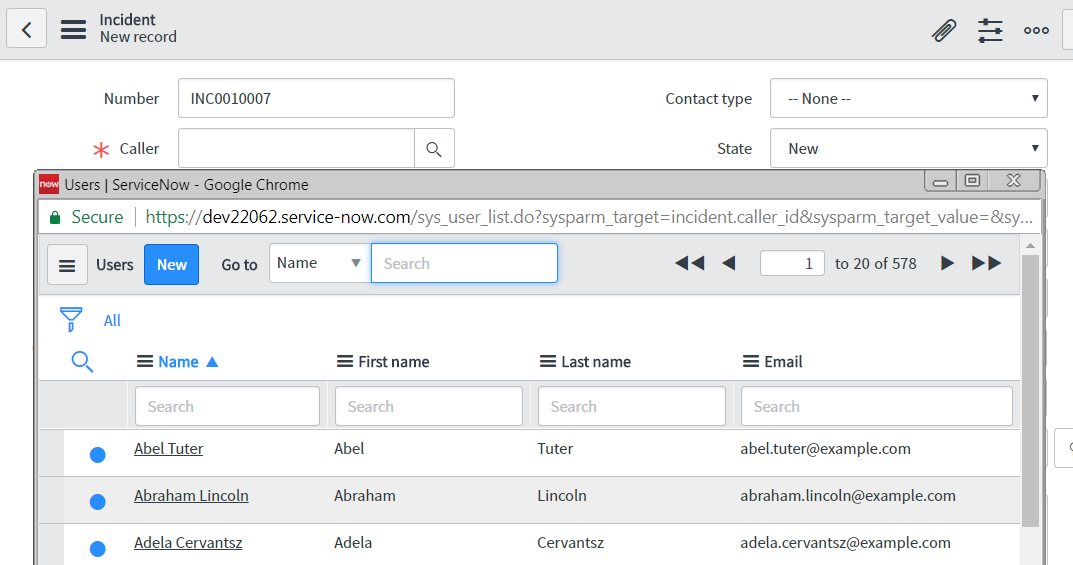This screenshot has height=565, width=1073.
Task: Focus the Go to Search box
Action: coord(465,263)
